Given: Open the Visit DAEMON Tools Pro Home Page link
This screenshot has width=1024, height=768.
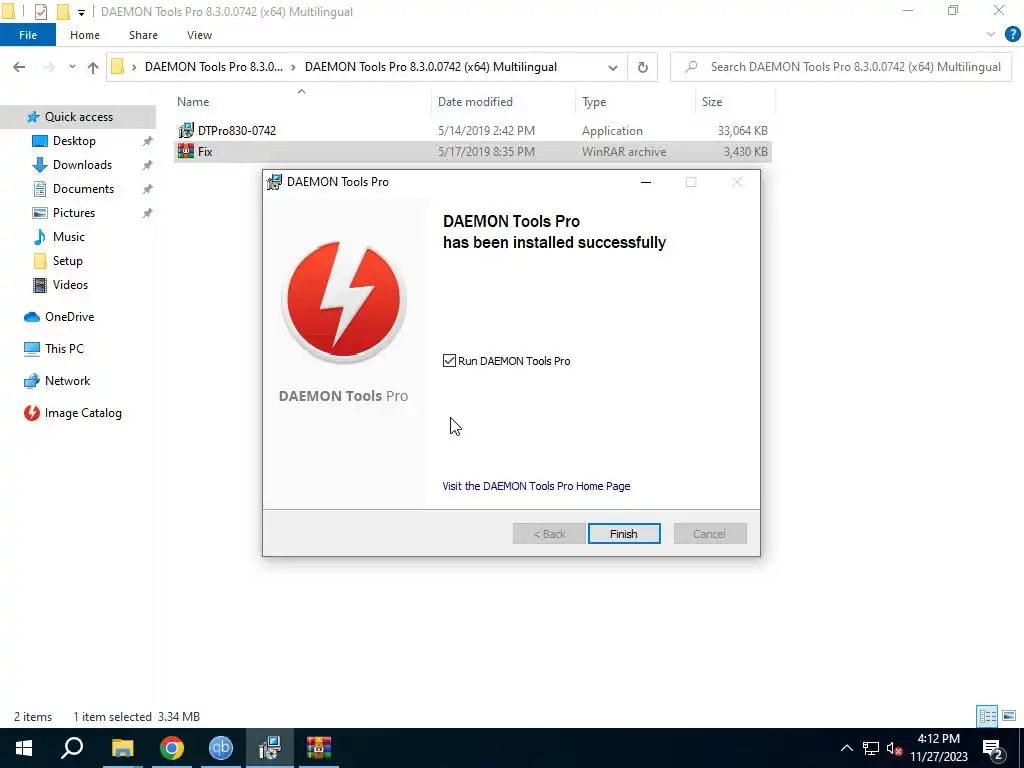Looking at the screenshot, I should coord(536,486).
